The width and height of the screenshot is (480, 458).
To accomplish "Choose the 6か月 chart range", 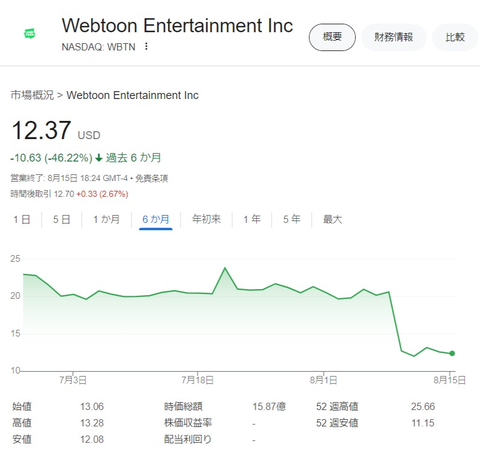I will coord(156,219).
